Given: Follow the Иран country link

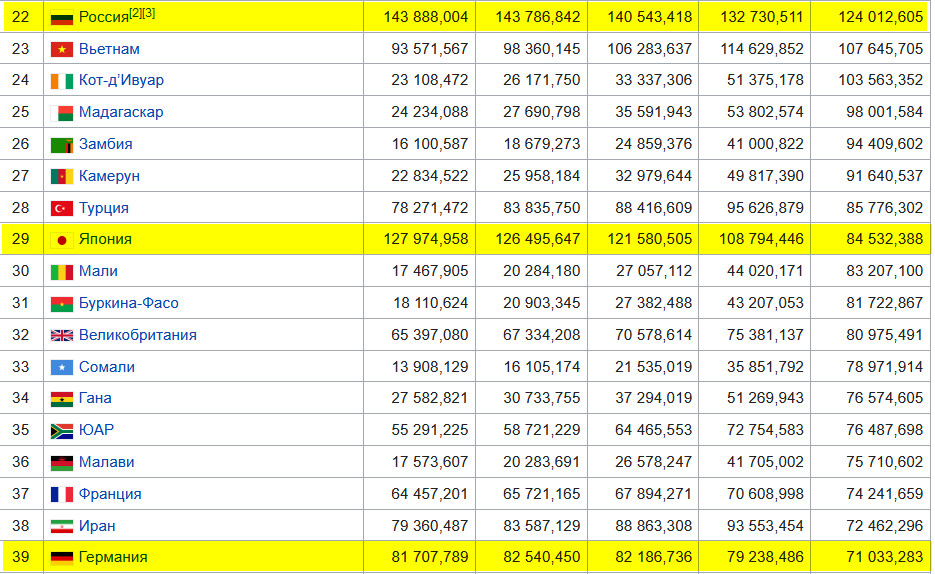Looking at the screenshot, I should [97, 526].
